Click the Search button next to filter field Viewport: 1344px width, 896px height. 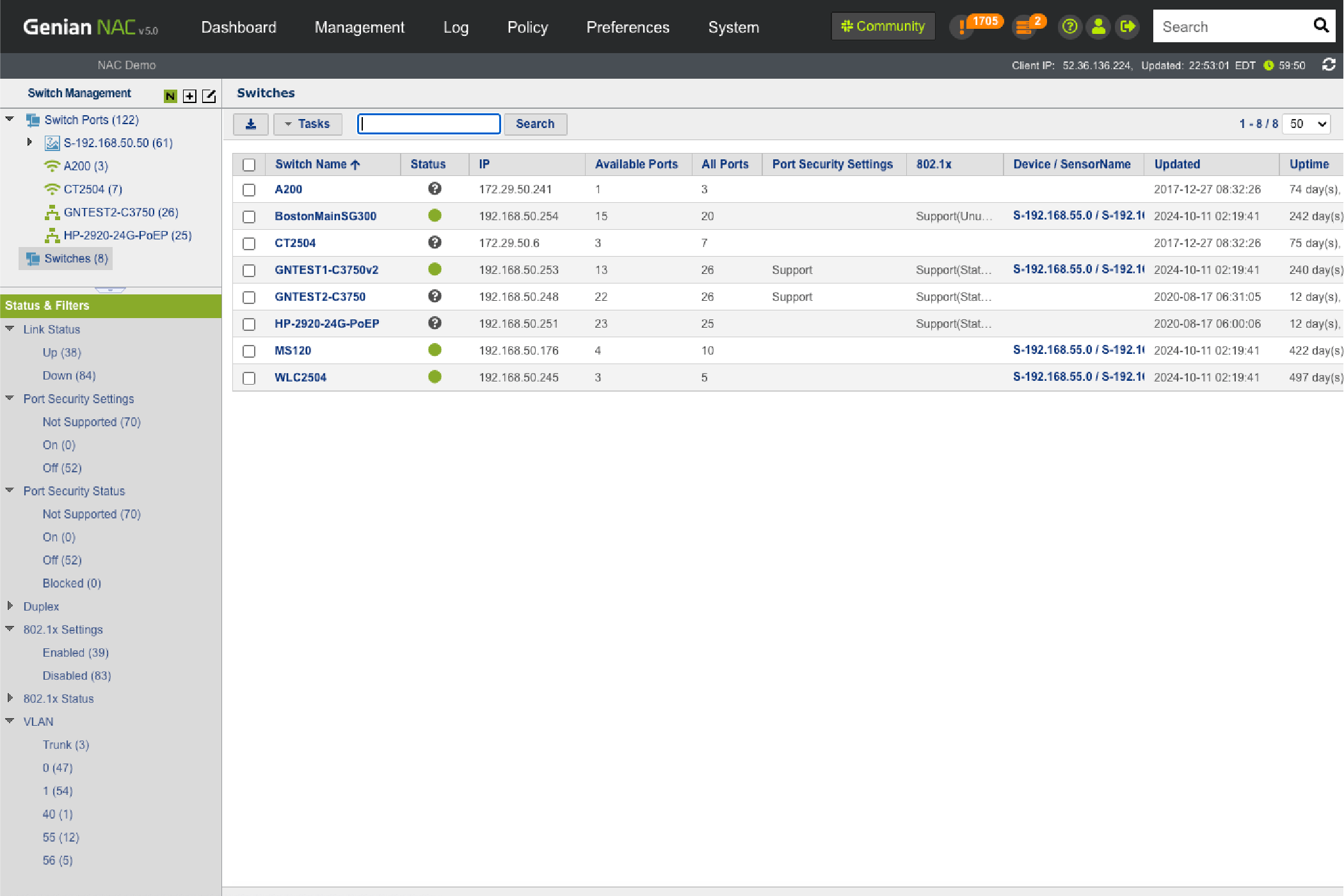535,124
